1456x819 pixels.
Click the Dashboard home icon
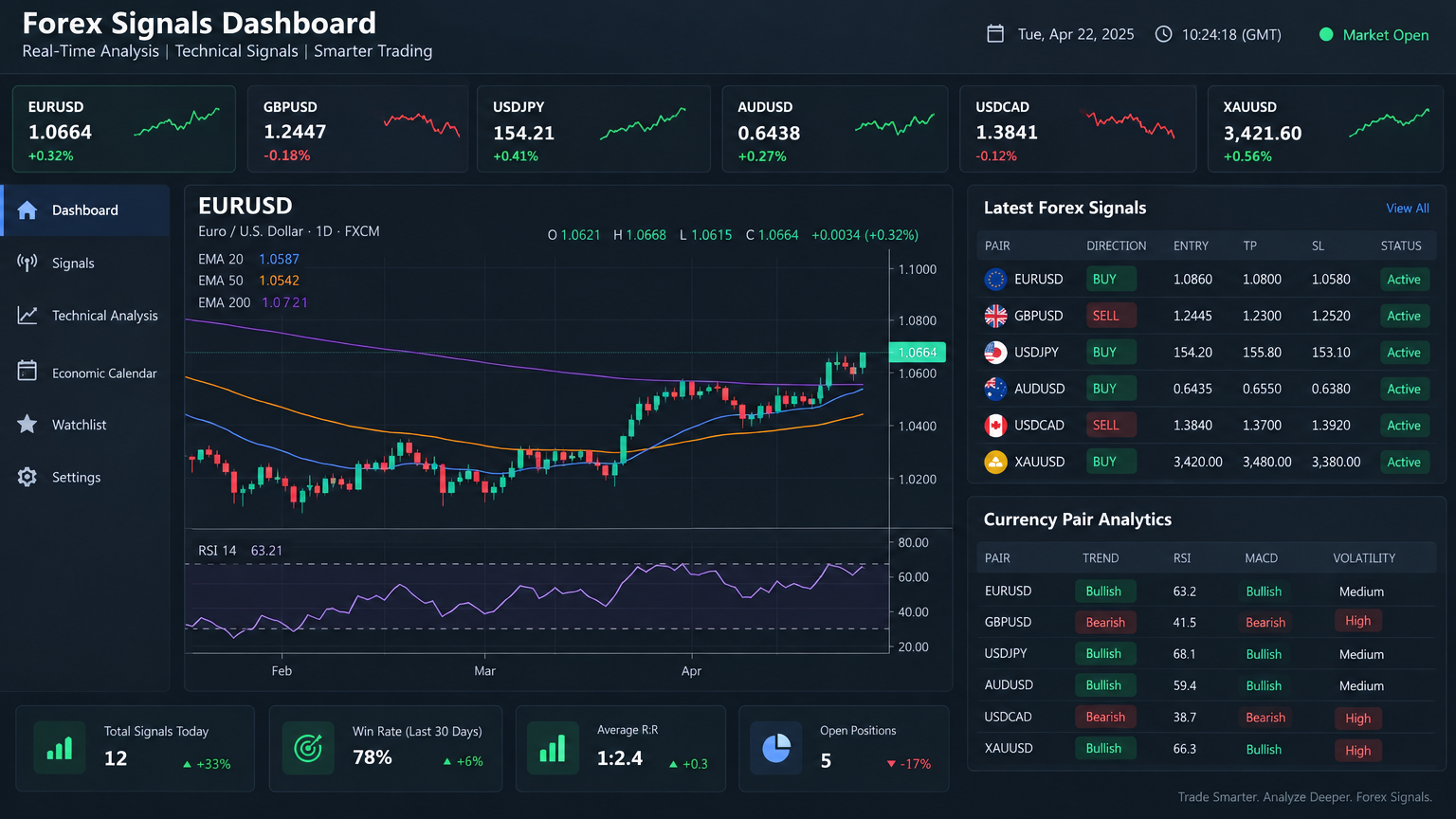(27, 210)
